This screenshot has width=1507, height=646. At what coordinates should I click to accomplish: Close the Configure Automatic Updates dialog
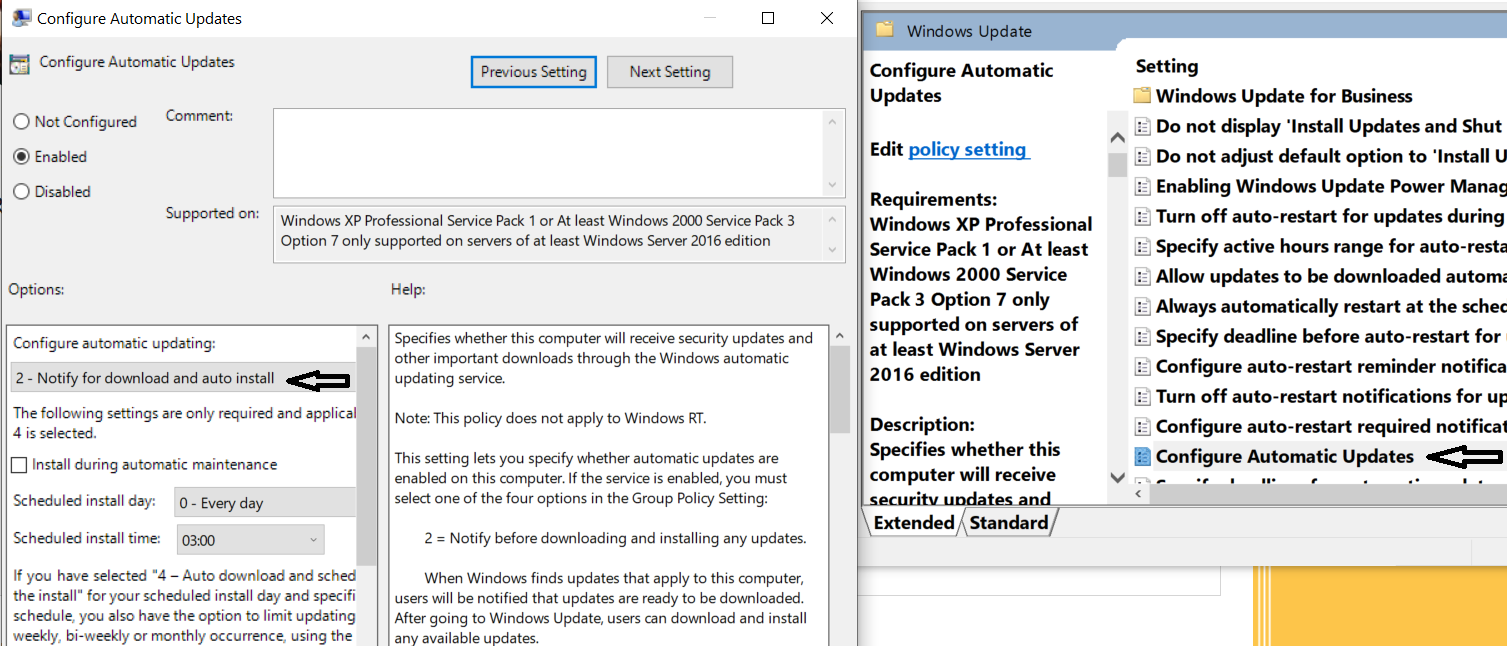pos(827,17)
